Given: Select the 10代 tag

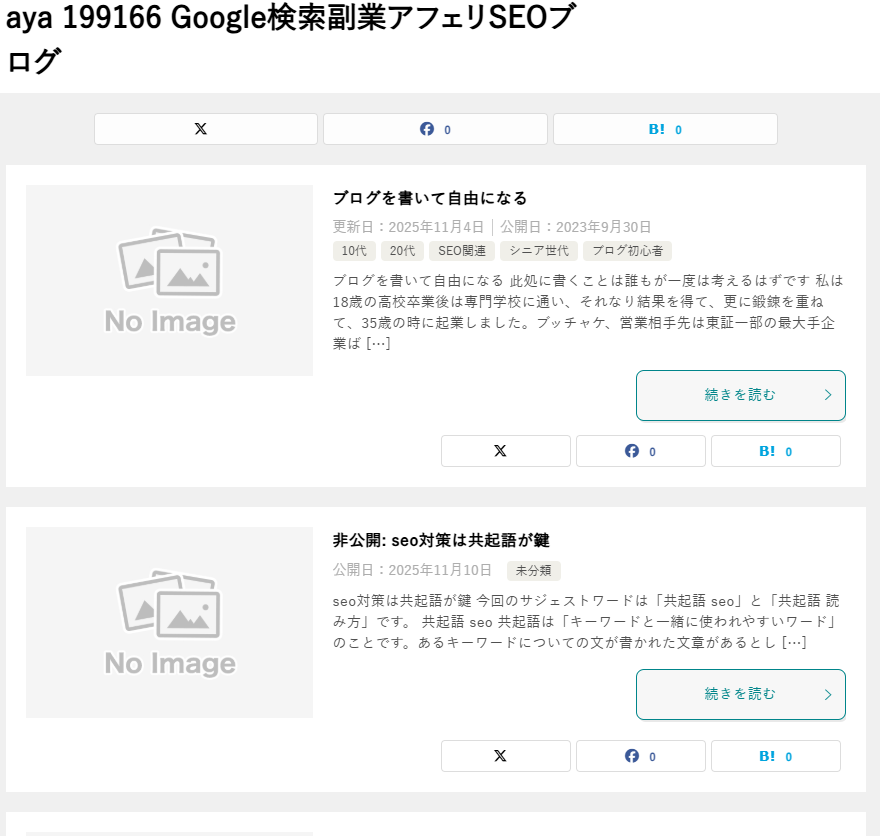Looking at the screenshot, I should [354, 251].
